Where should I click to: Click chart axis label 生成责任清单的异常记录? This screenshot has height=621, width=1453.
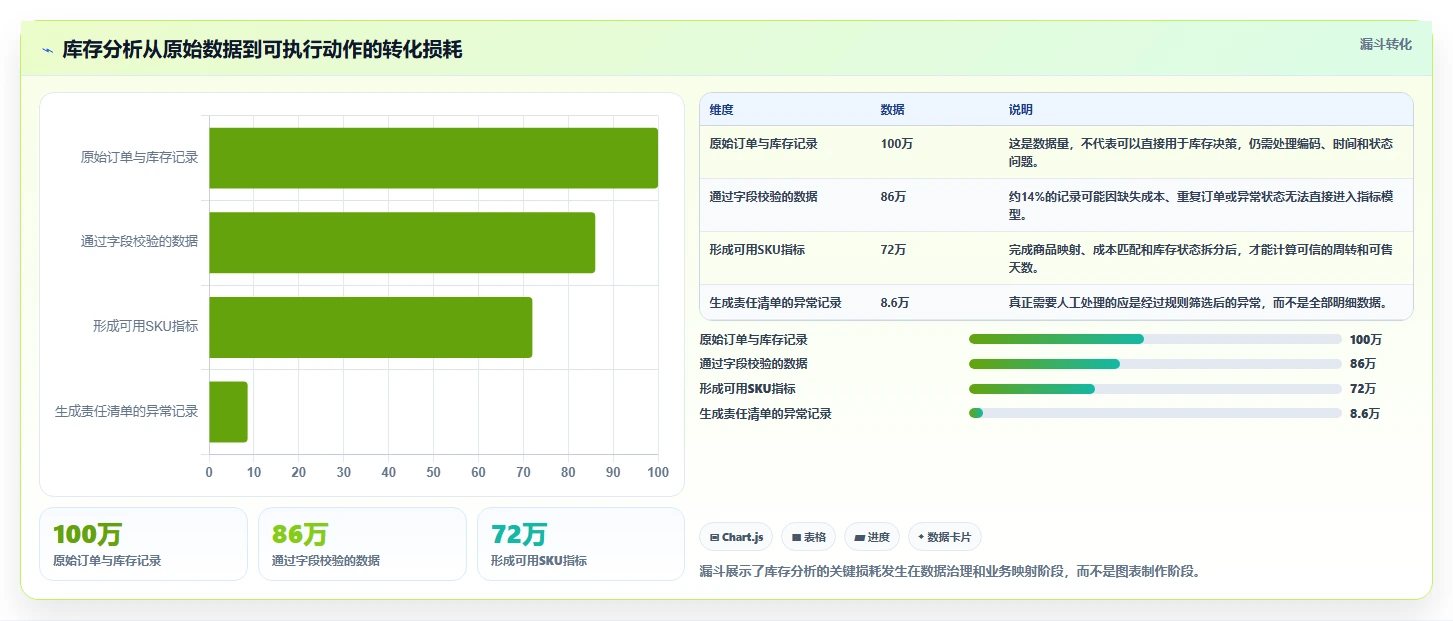[127, 412]
